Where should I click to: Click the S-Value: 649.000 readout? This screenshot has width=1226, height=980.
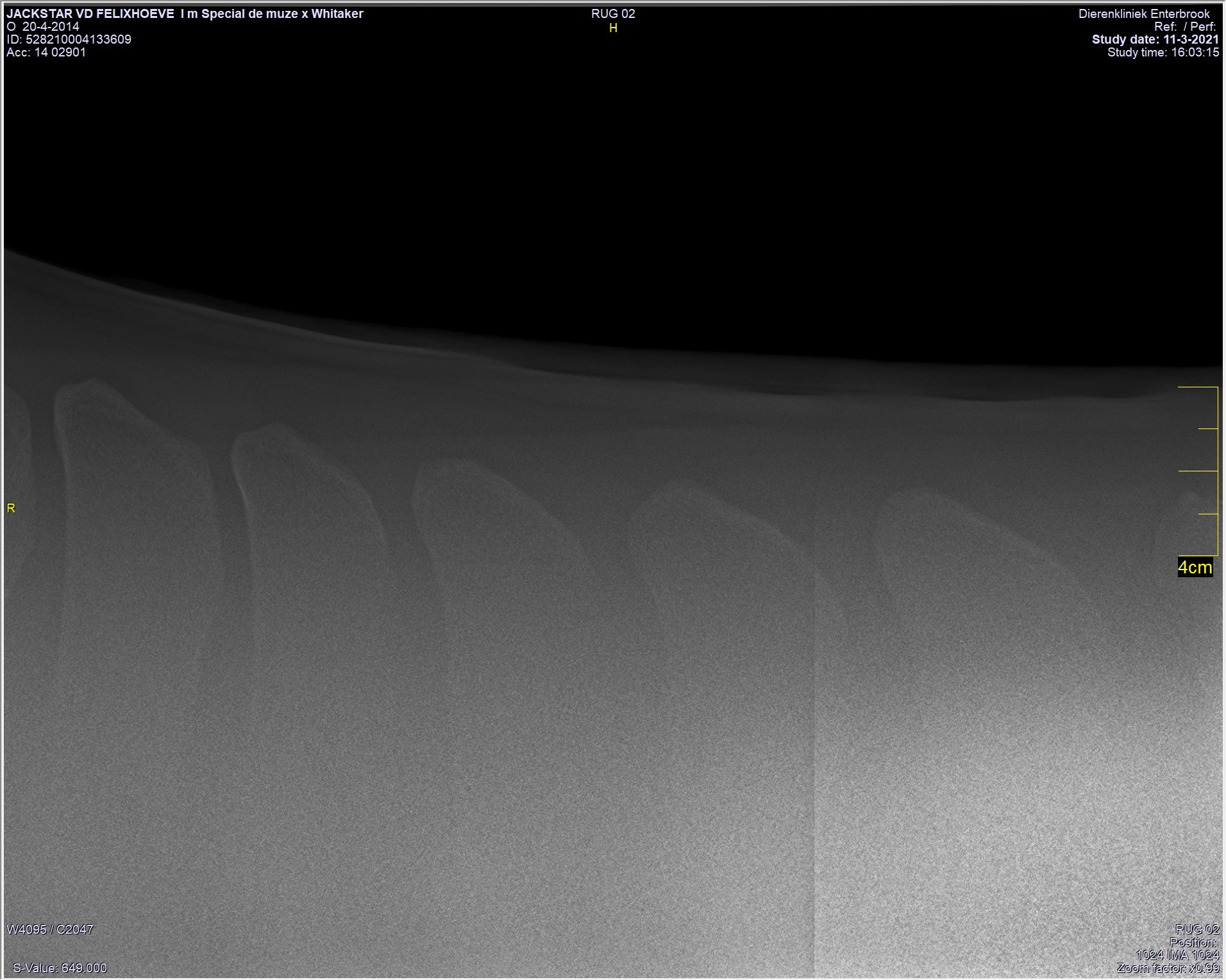coord(60,968)
